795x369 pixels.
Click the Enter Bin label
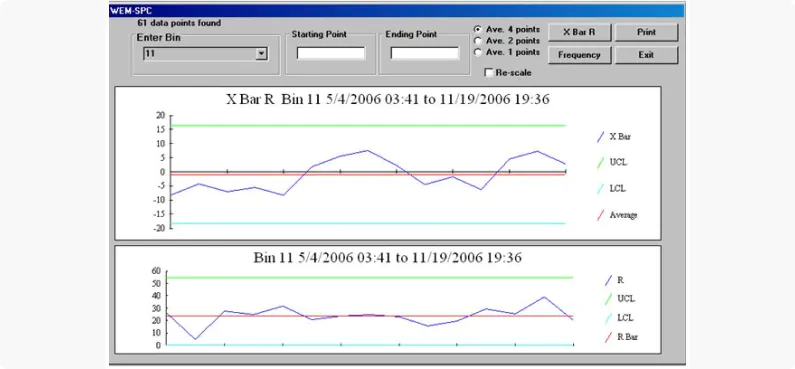(158, 38)
